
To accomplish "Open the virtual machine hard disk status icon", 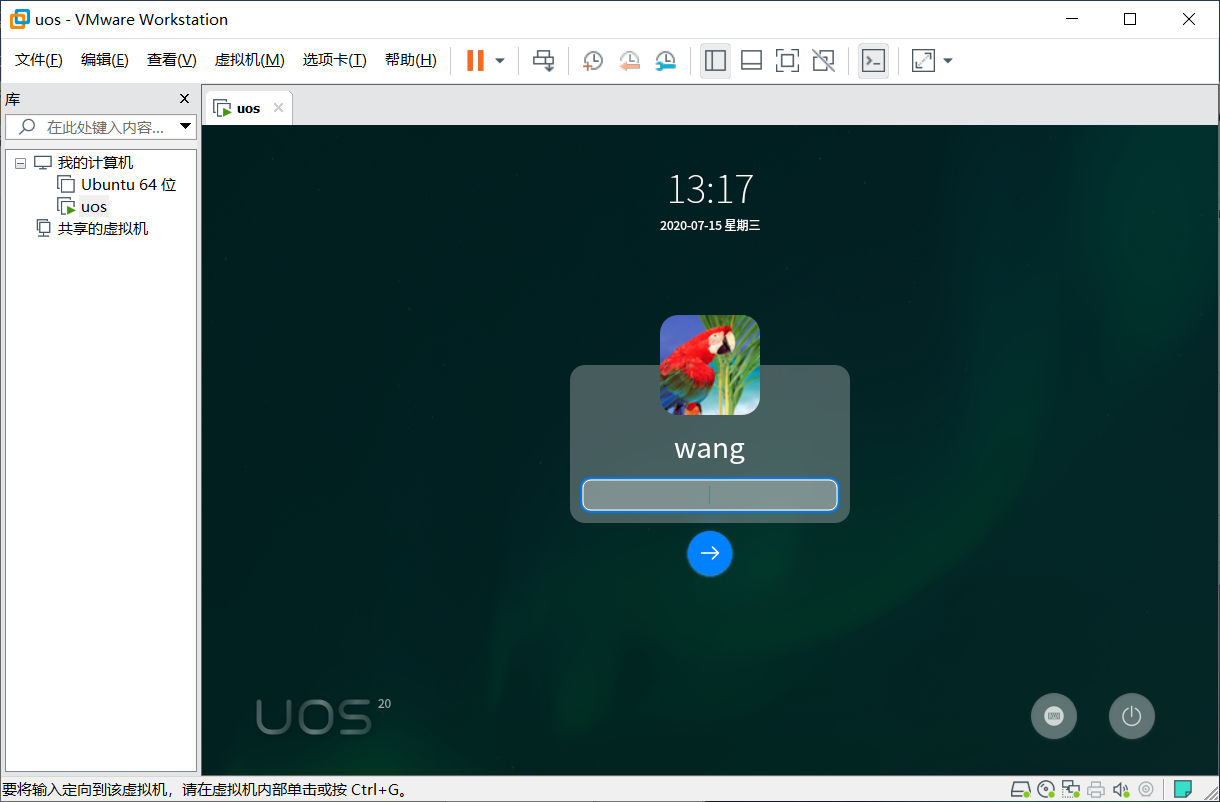I will 1021,789.
